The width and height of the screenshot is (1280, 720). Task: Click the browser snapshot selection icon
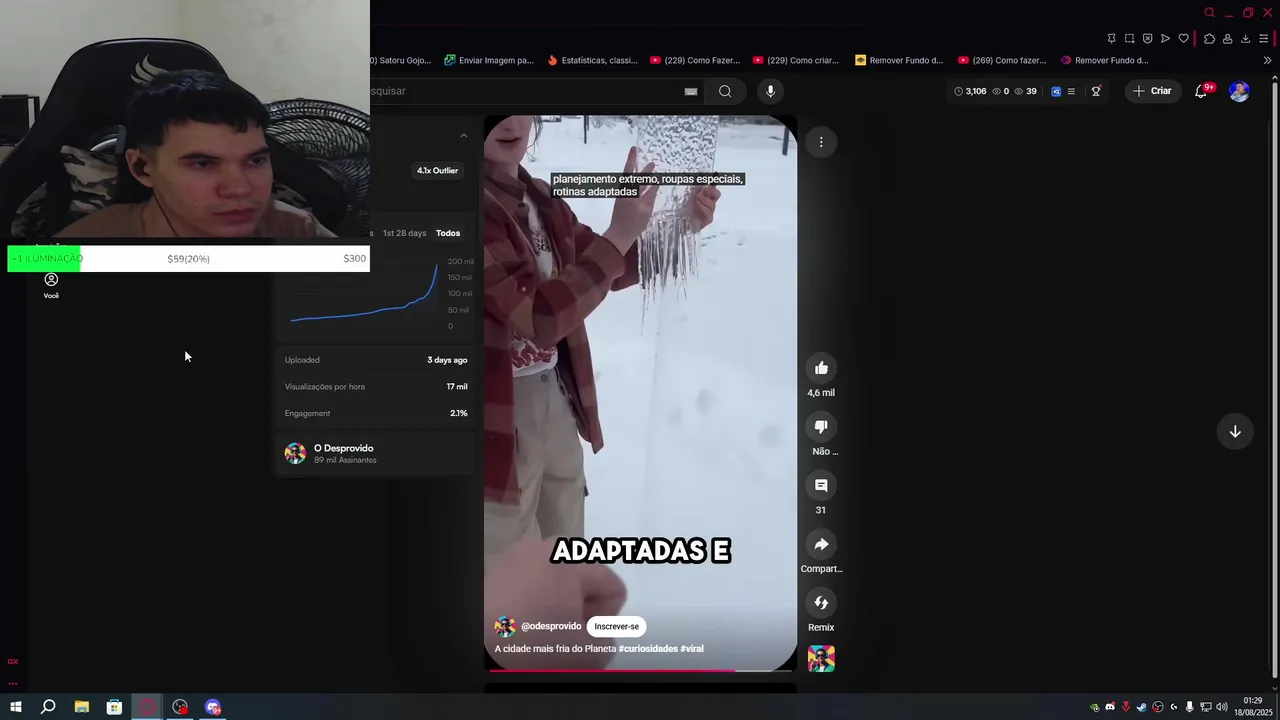(1129, 38)
